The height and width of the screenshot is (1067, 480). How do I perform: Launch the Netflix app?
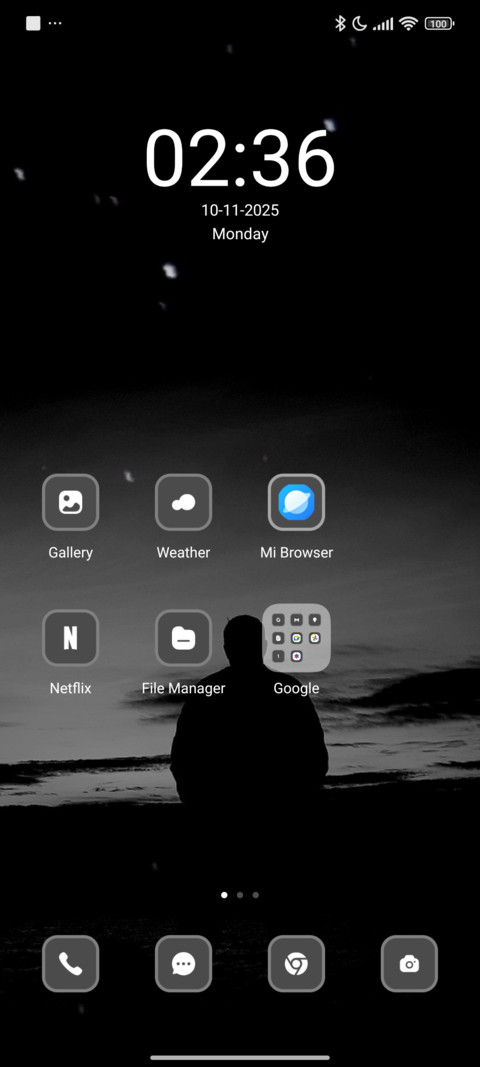pos(70,638)
